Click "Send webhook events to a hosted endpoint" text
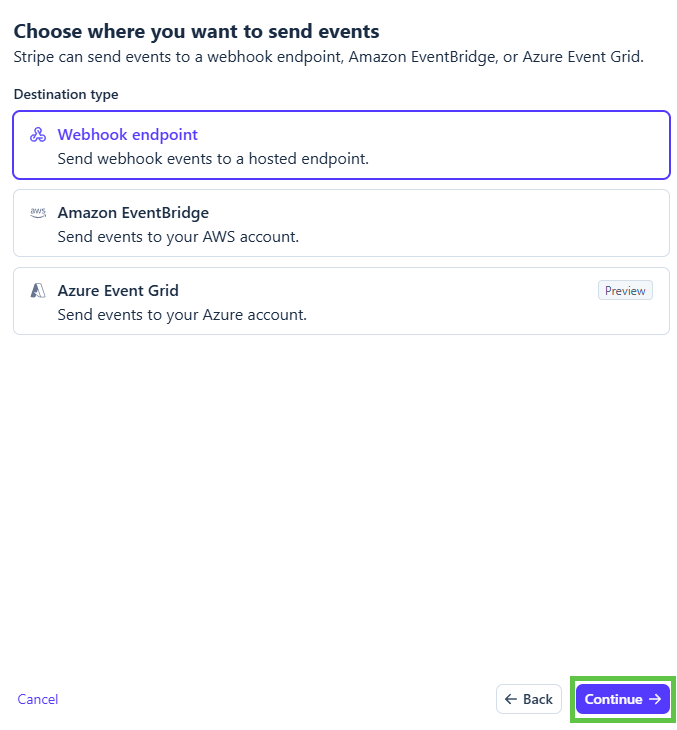677x730 pixels. [213, 158]
